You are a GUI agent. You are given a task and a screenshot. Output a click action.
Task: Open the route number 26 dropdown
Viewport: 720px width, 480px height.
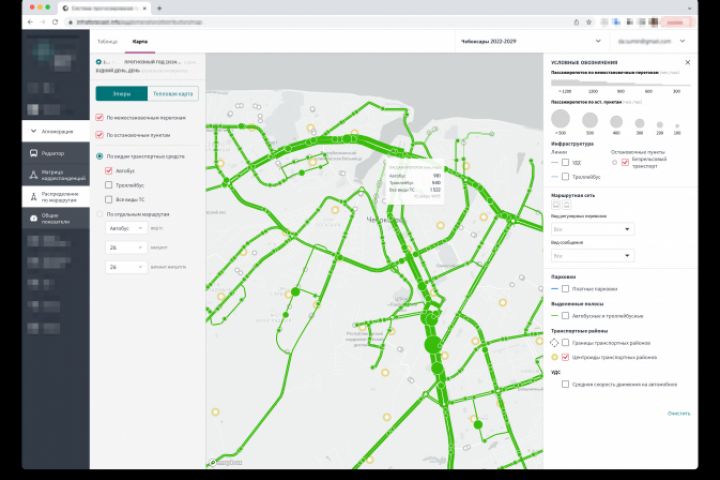click(126, 248)
